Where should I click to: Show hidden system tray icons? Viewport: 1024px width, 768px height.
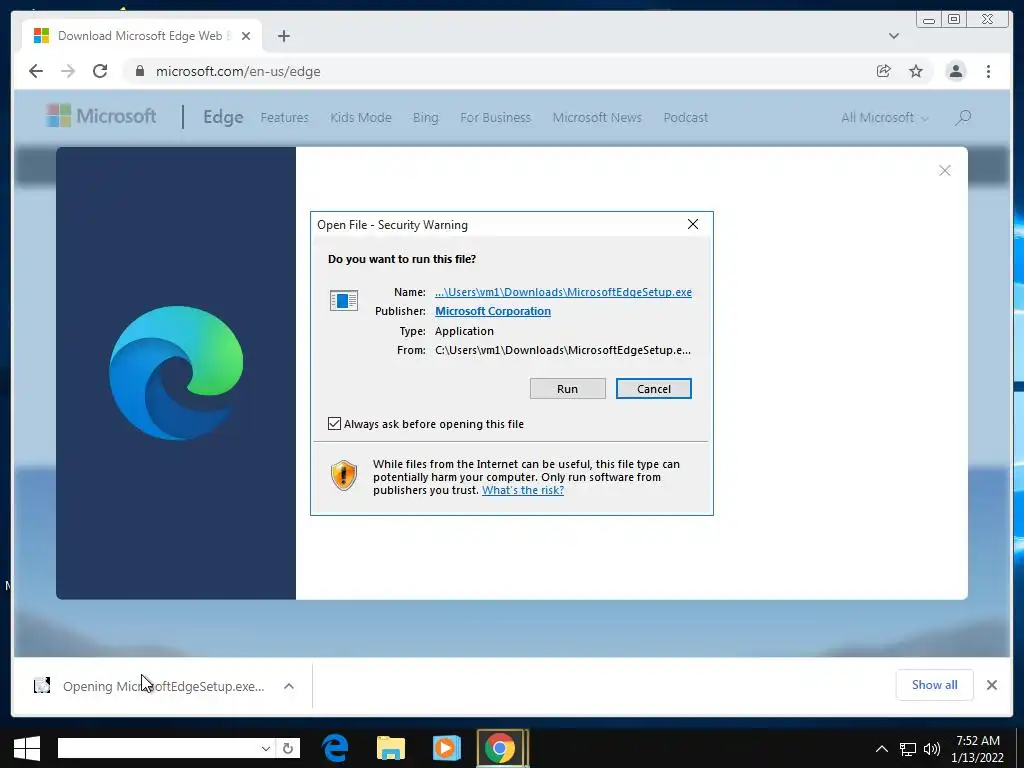pos(882,749)
